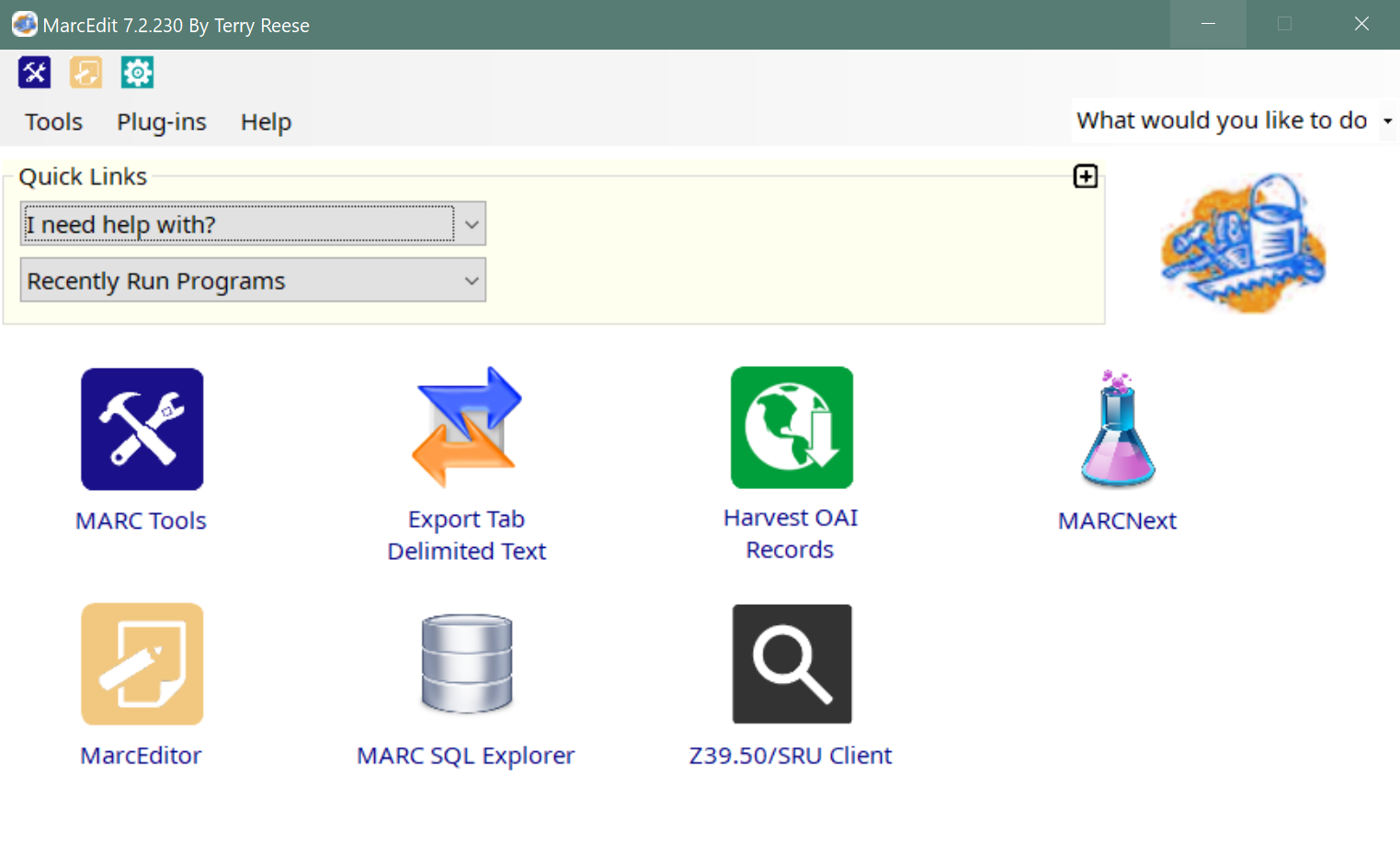Click the 'MARC Tools' text label
The height and width of the screenshot is (843, 1400).
point(141,521)
